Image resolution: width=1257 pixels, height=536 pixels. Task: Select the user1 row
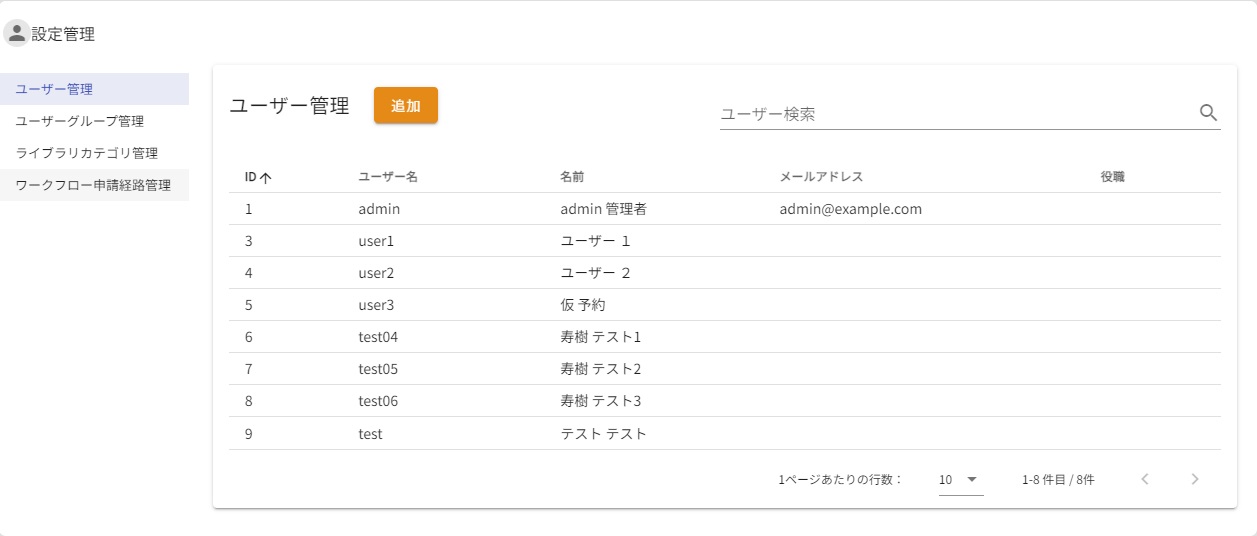[x=376, y=241]
